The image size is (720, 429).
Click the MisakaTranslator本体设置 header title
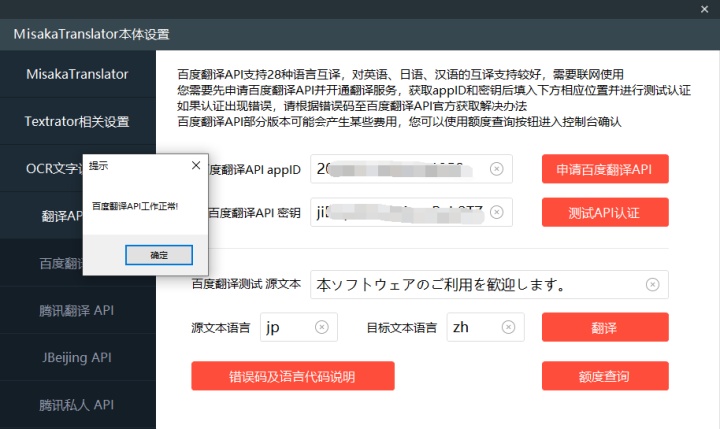pyautogui.click(x=91, y=34)
